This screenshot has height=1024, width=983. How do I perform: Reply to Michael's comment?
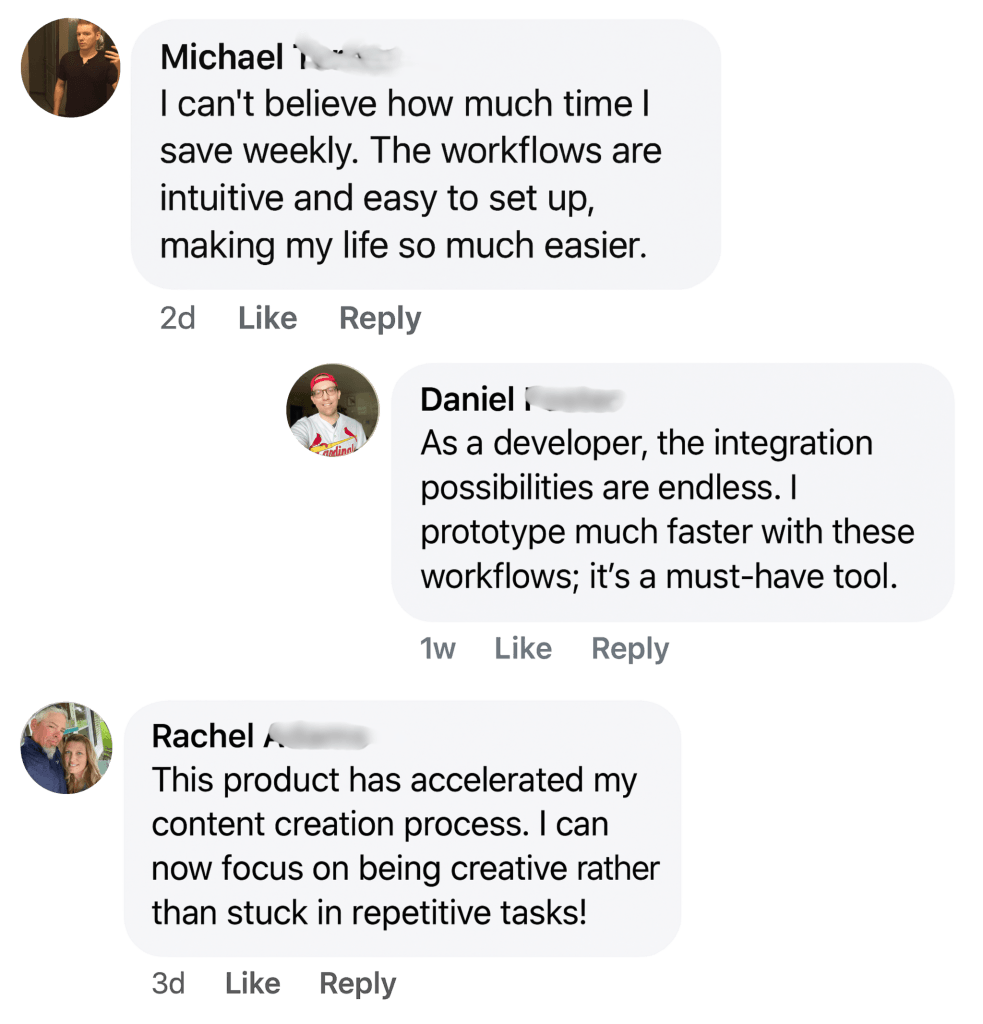click(380, 319)
